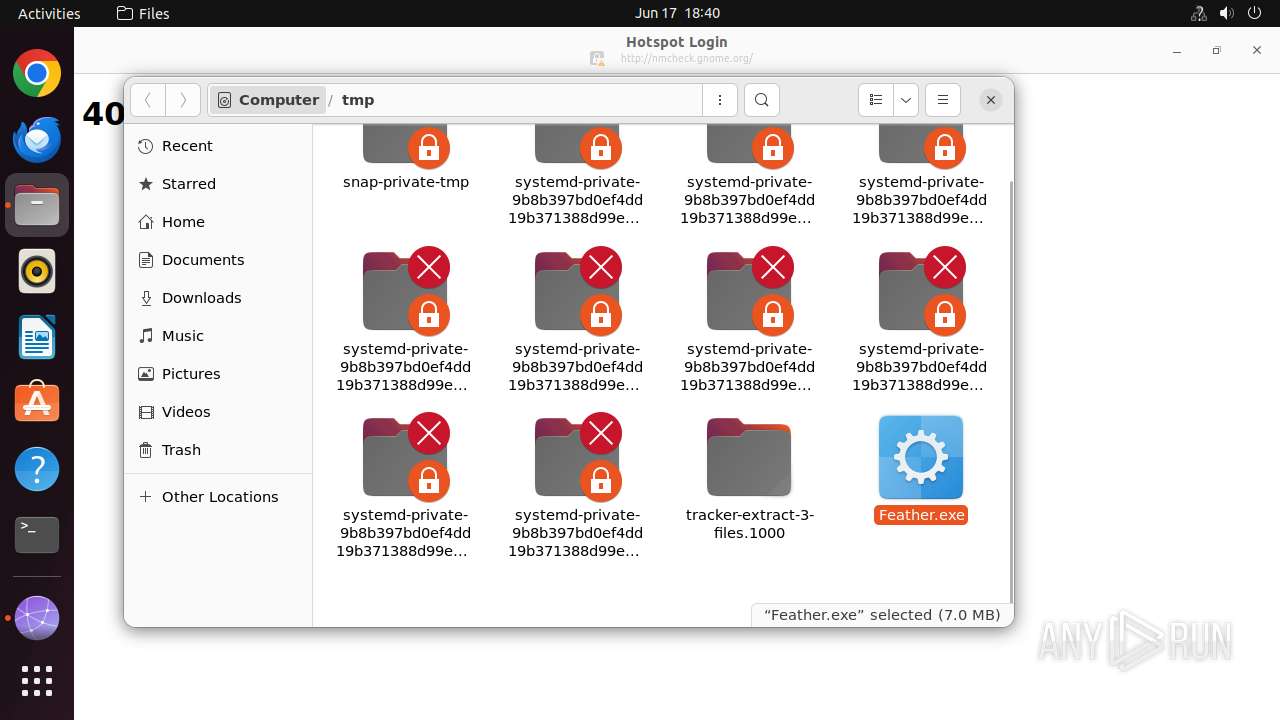This screenshot has height=720, width=1280.
Task: Click the tracker-extract-3-files.1000 name label
Action: (x=749, y=524)
